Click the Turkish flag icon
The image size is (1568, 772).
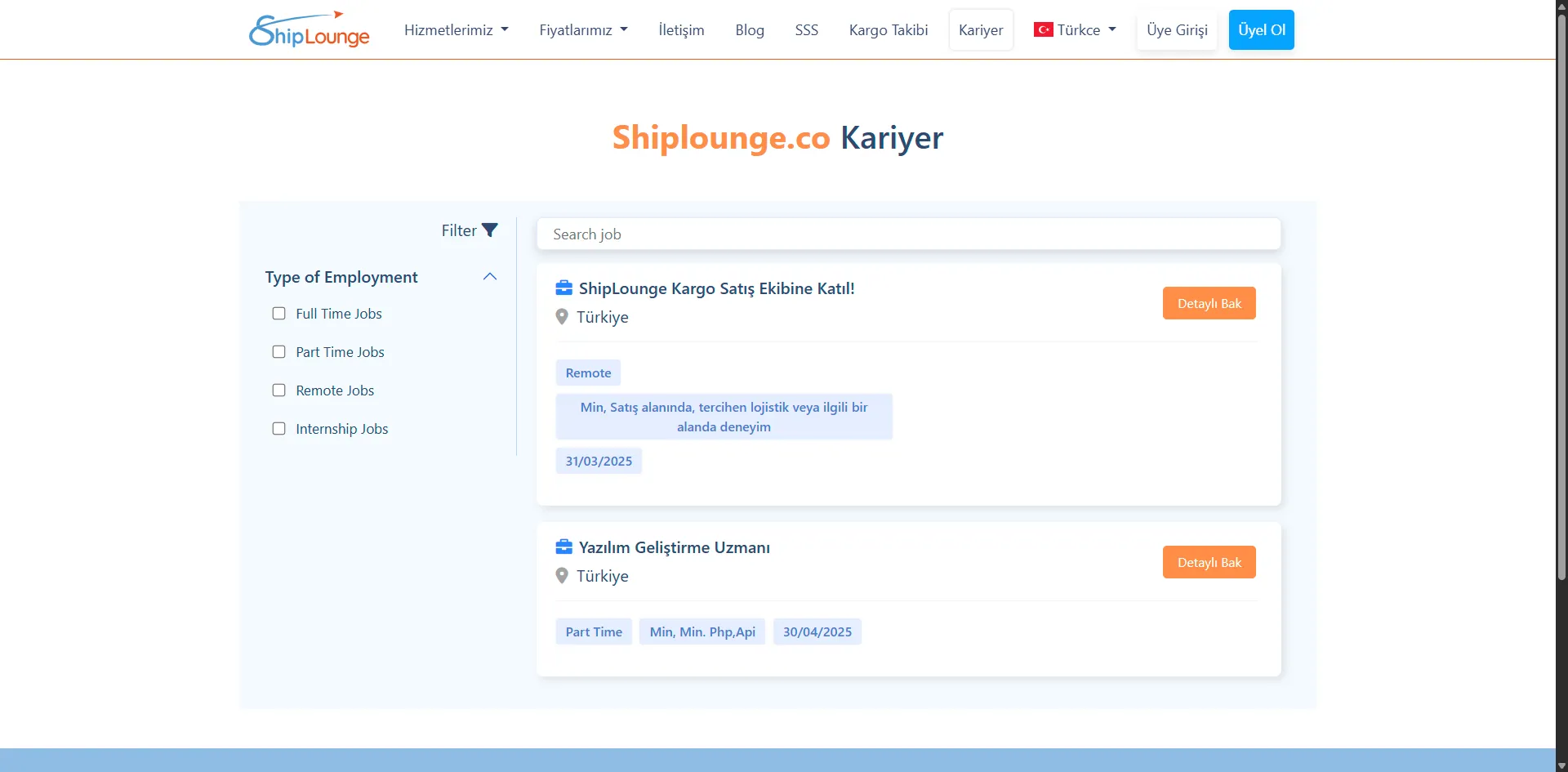point(1043,30)
